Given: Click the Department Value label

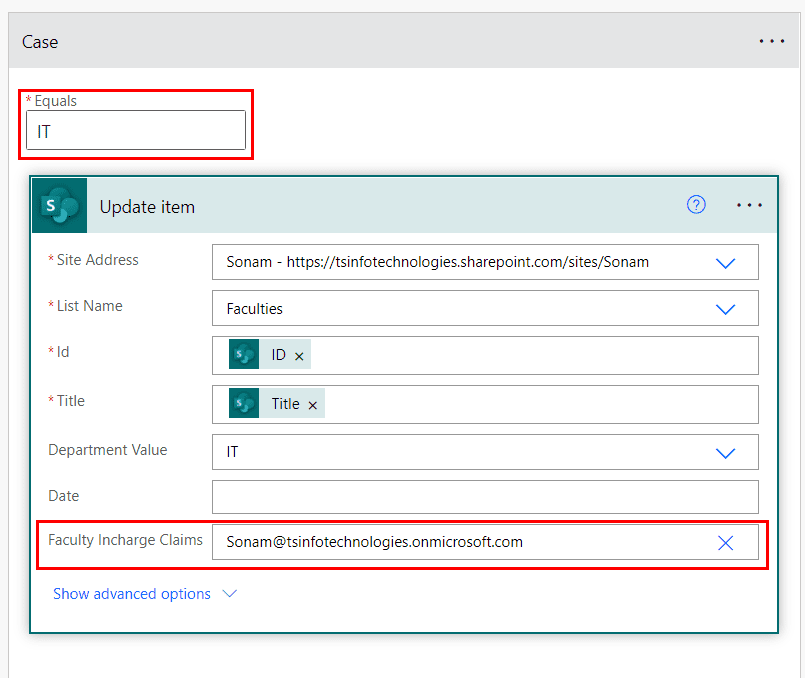Looking at the screenshot, I should [108, 450].
